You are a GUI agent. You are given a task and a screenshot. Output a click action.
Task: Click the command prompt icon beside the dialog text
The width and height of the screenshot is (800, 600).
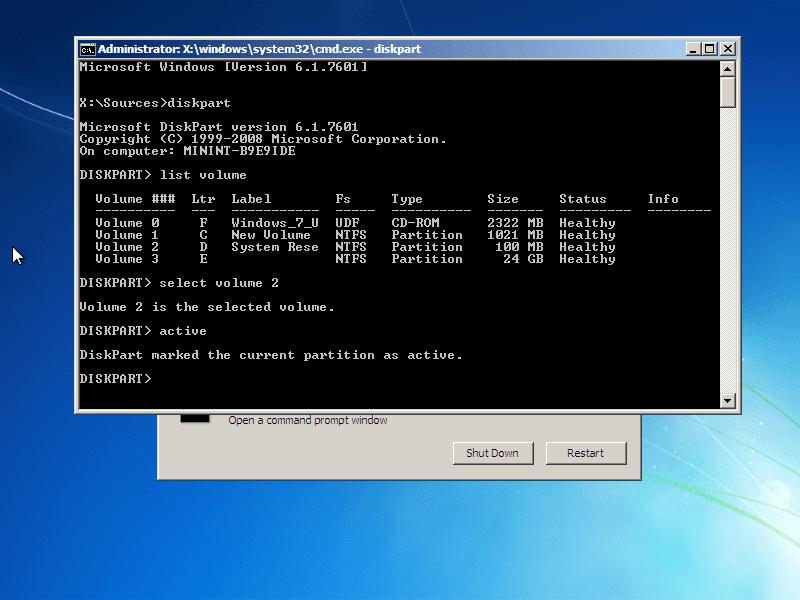193,420
